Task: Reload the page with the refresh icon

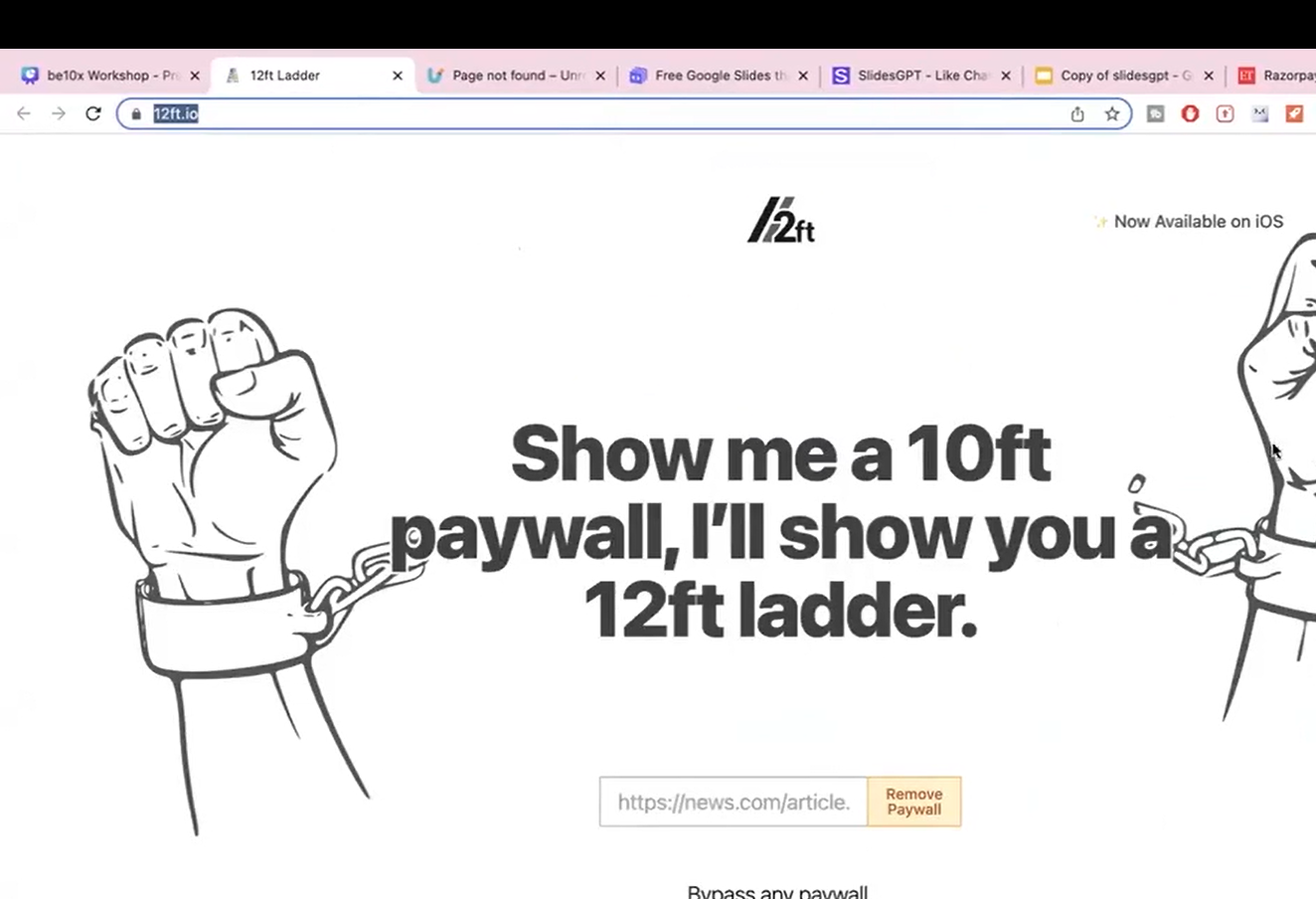Action: pyautogui.click(x=93, y=113)
